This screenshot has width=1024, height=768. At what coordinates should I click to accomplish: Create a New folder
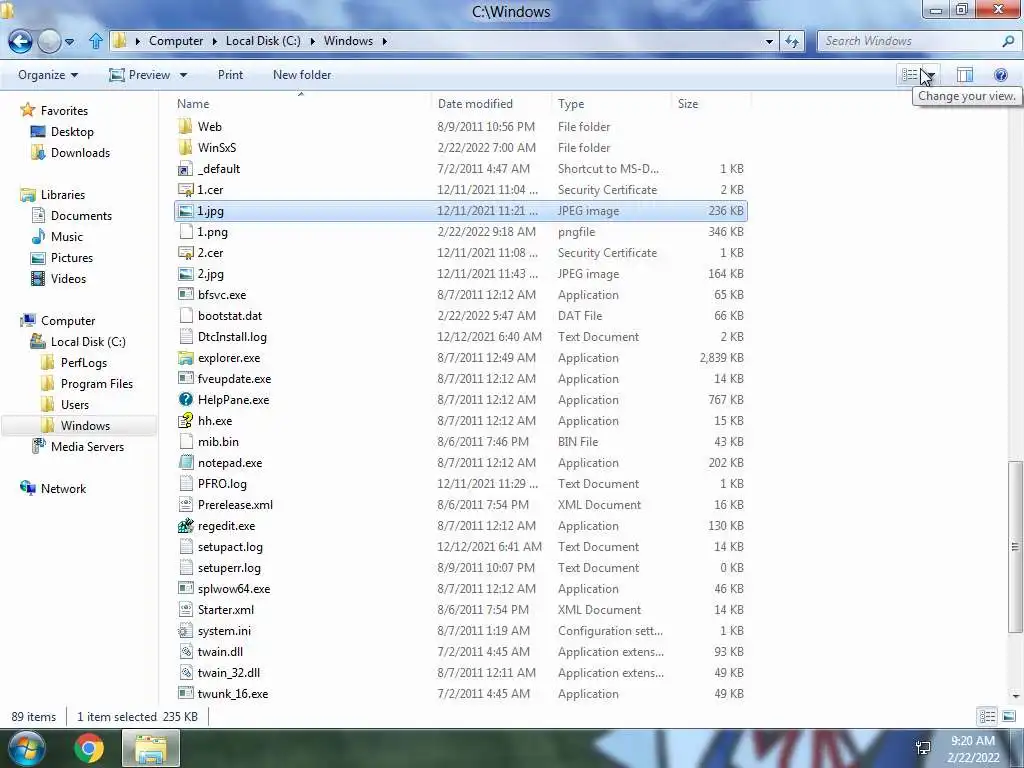point(302,75)
